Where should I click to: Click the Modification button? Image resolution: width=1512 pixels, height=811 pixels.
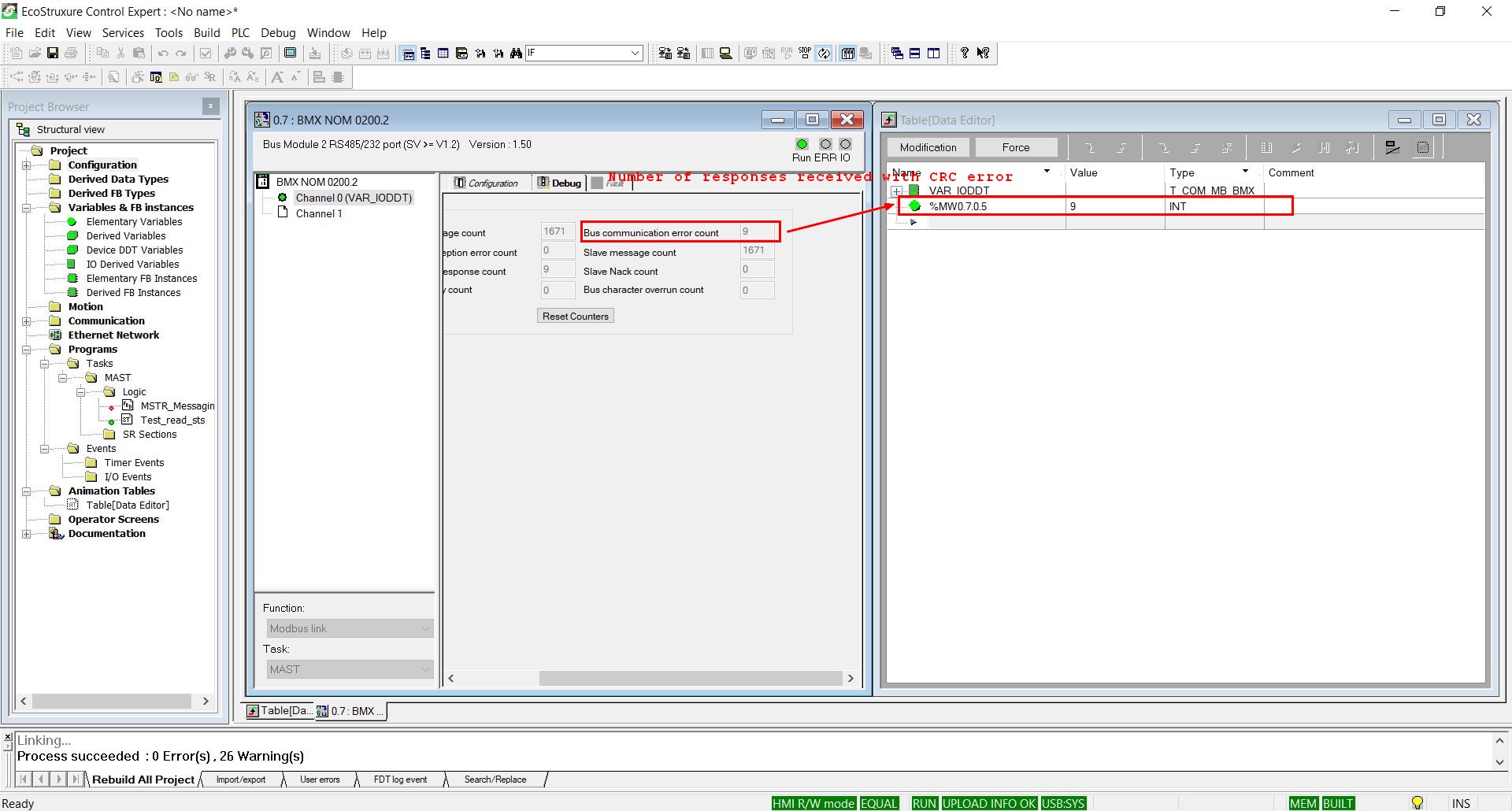click(x=928, y=147)
